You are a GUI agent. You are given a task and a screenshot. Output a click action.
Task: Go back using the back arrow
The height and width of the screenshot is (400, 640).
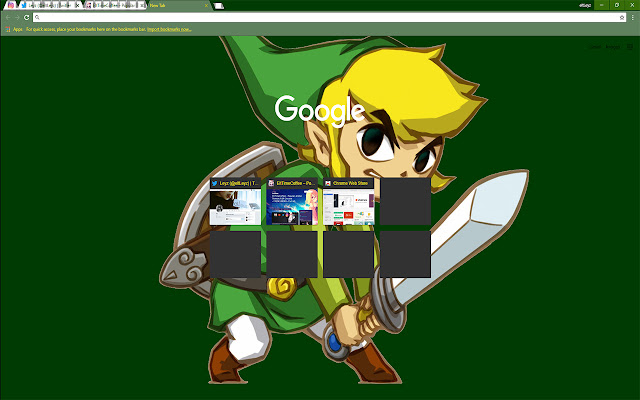(8, 18)
